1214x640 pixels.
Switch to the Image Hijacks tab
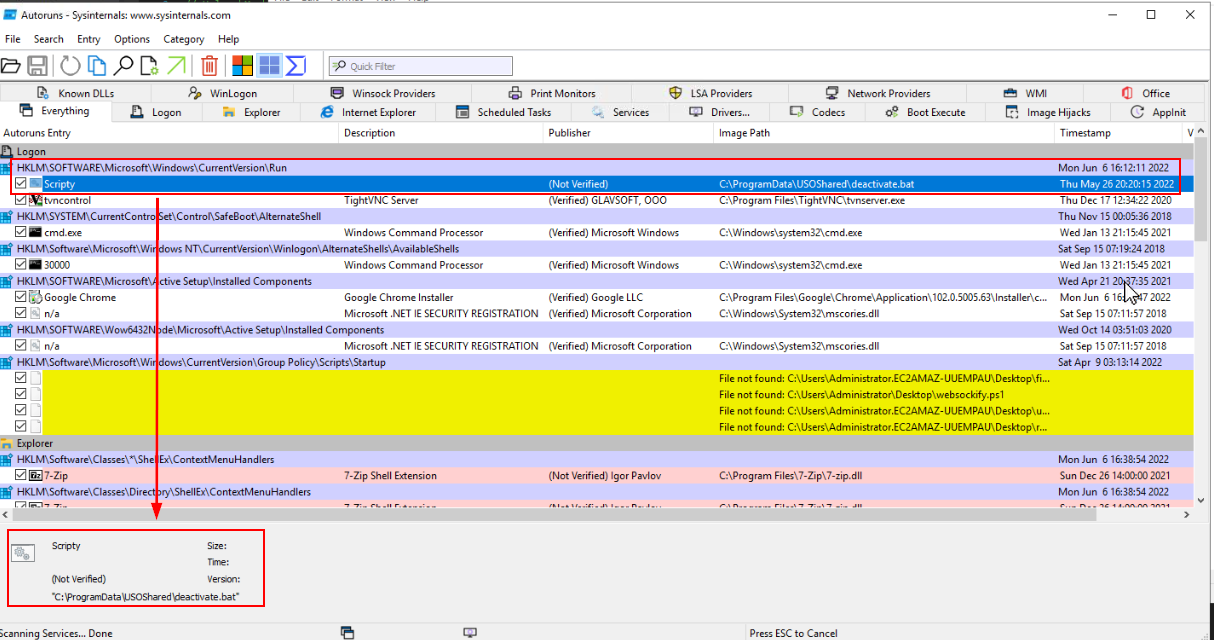pos(1048,112)
